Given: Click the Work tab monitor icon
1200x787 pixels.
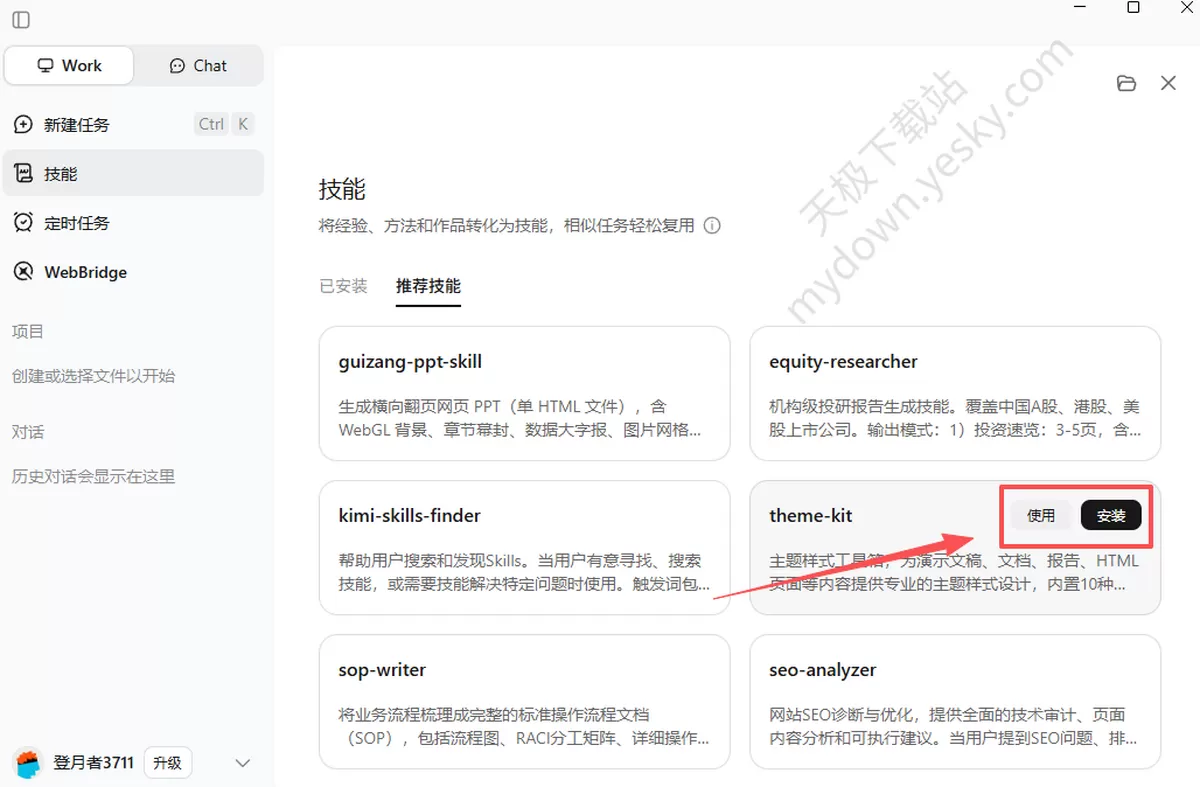Looking at the screenshot, I should (45, 66).
